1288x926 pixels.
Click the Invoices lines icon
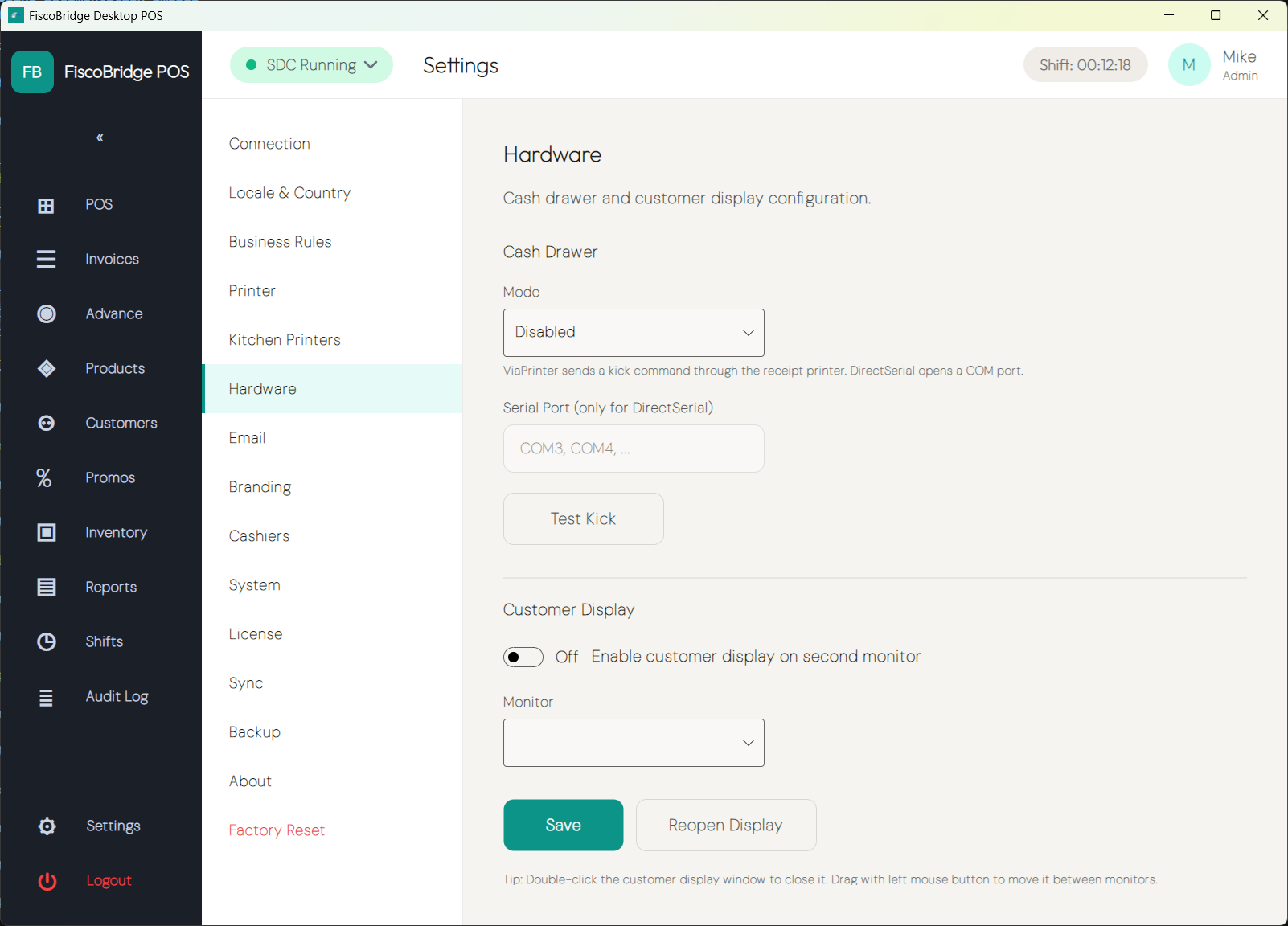coord(46,260)
